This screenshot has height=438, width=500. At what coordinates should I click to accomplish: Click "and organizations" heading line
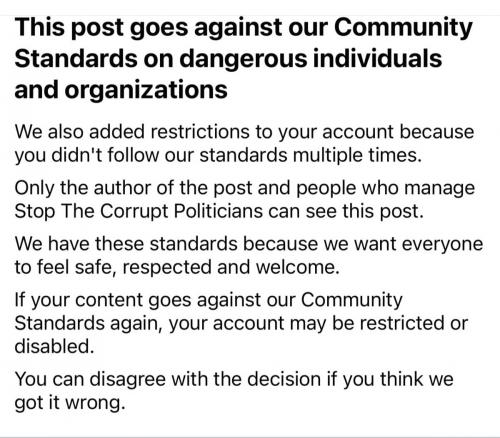pyautogui.click(x=121, y=91)
